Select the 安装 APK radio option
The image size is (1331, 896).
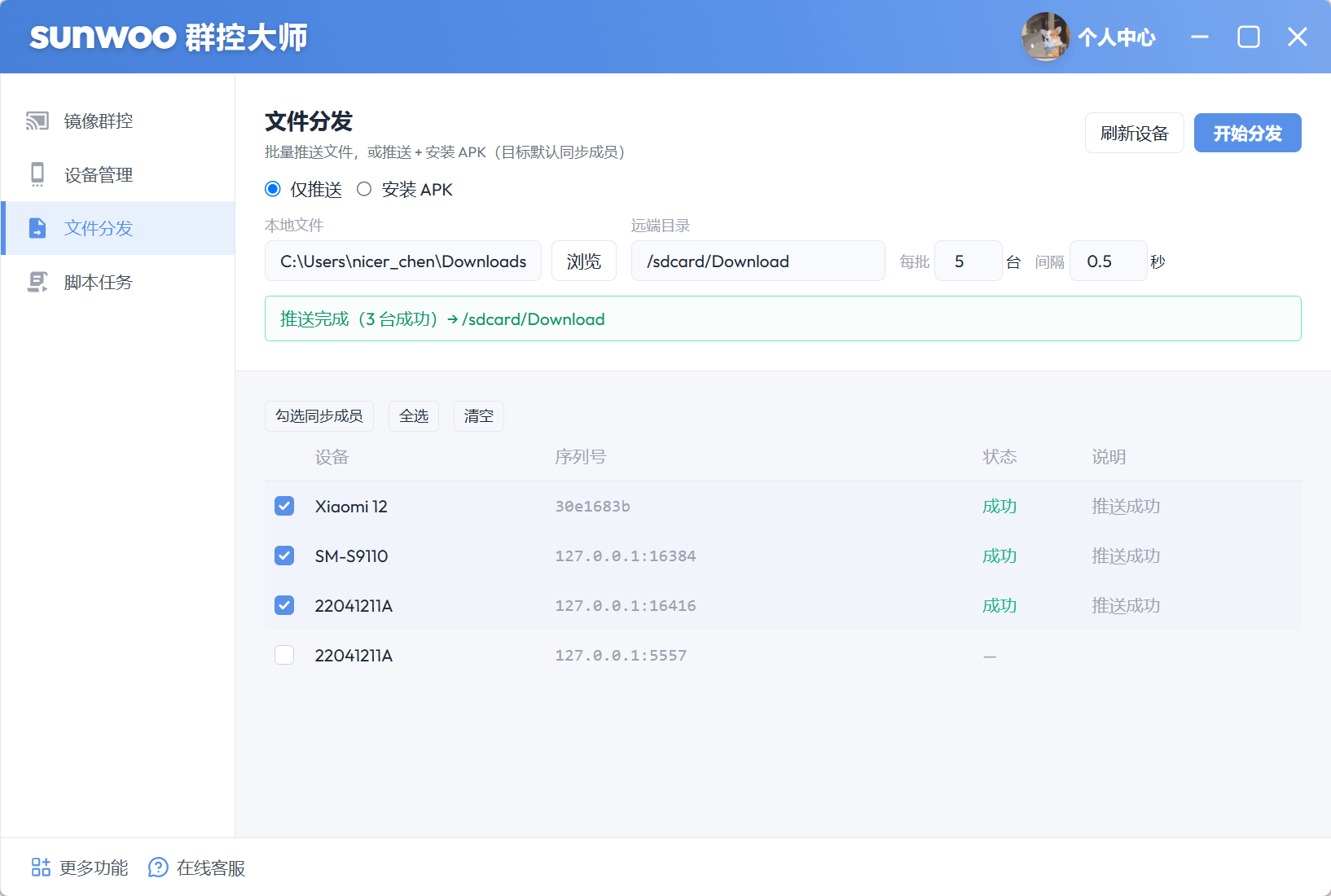coord(364,189)
